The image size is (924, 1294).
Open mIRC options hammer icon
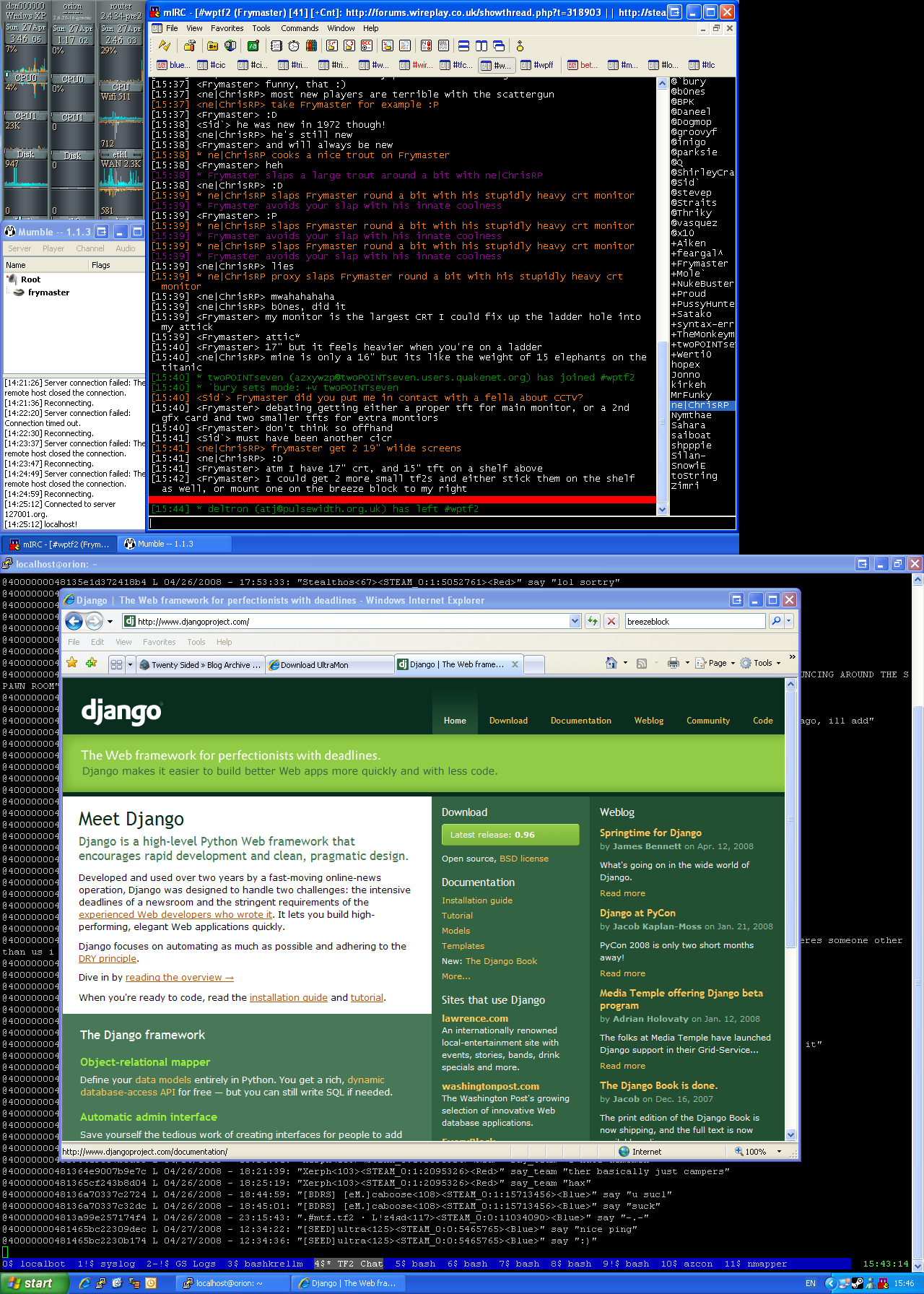tap(189, 45)
